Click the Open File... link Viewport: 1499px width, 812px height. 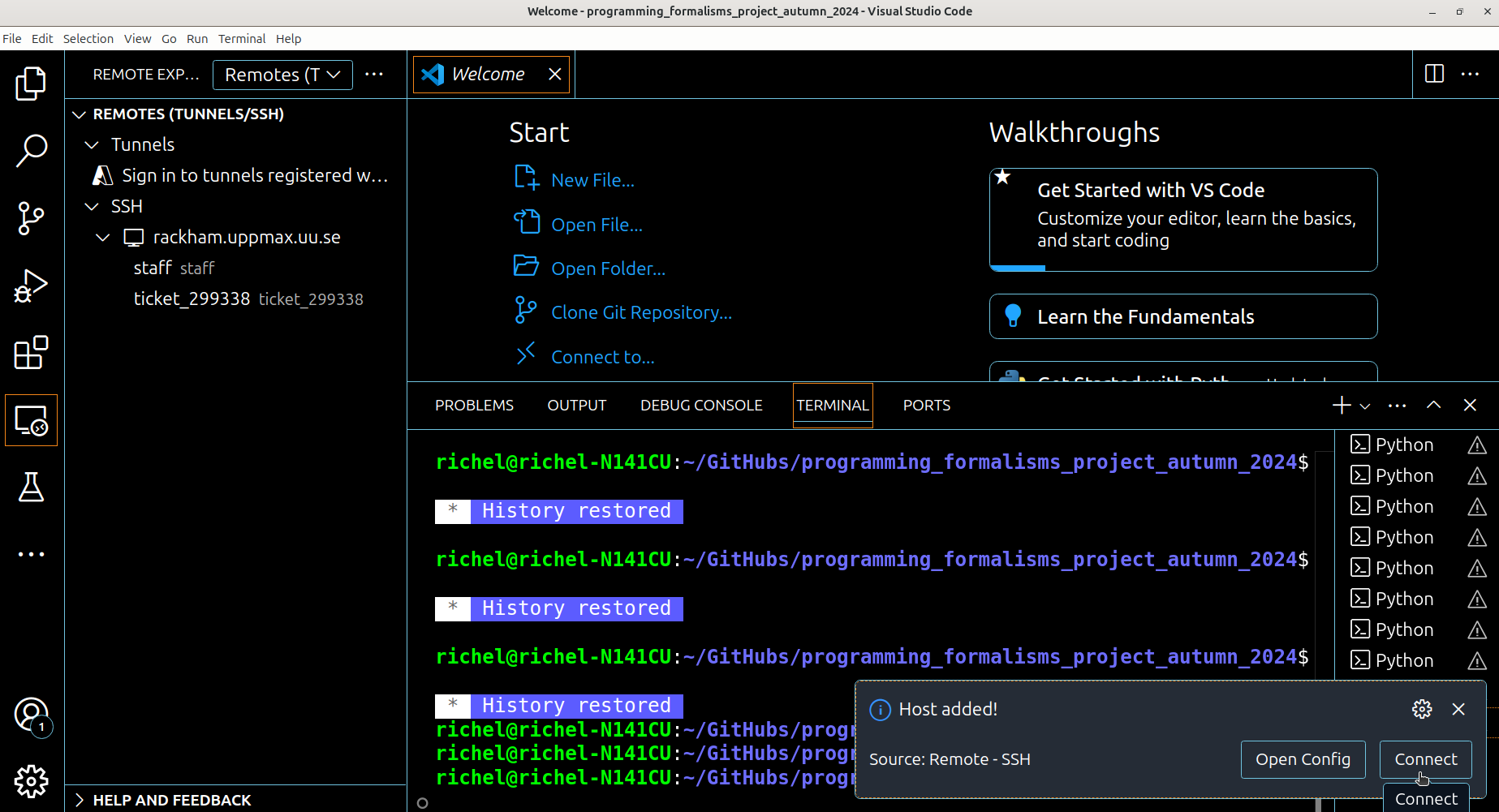(x=597, y=225)
